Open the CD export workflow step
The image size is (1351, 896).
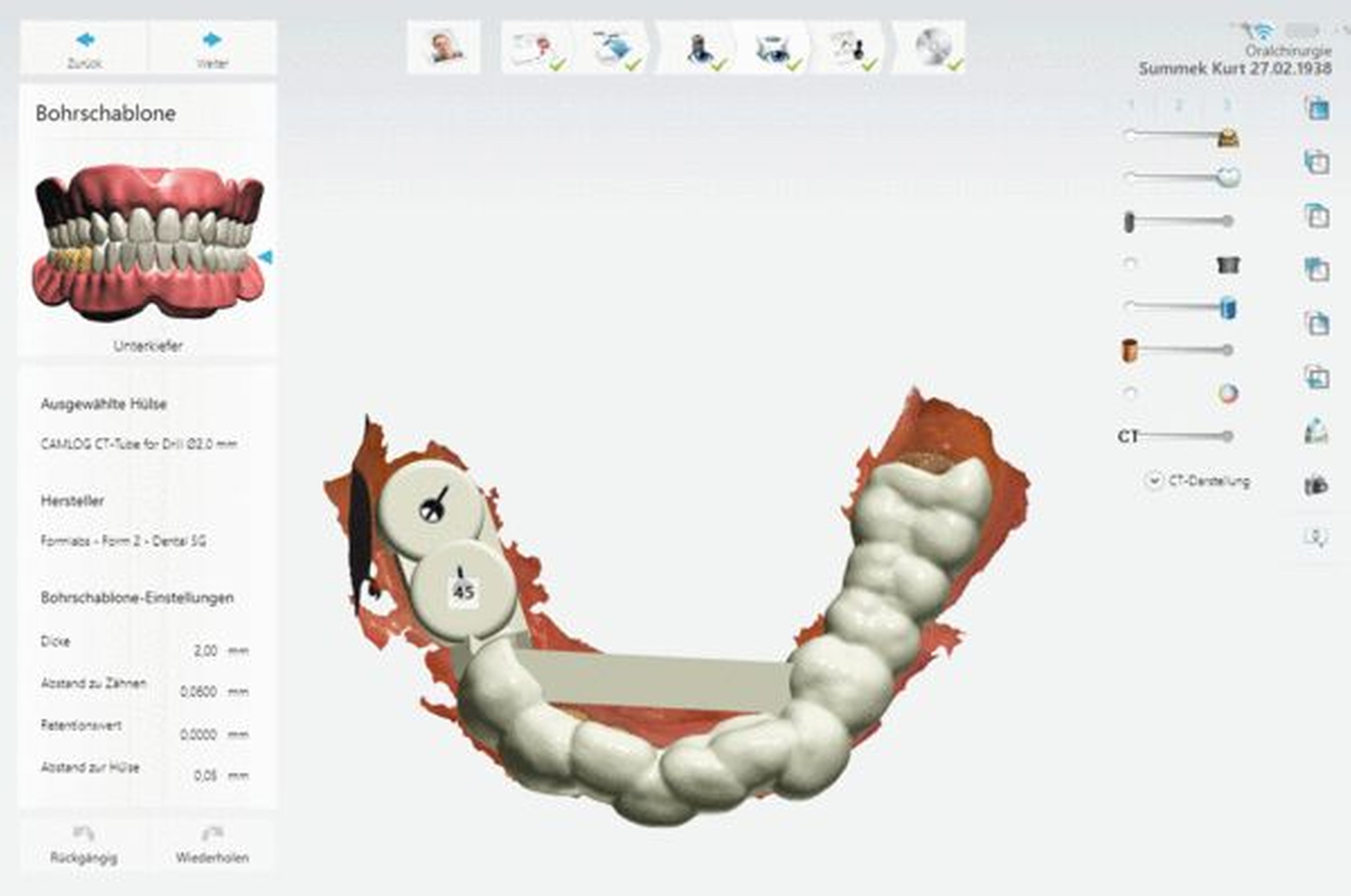(930, 47)
